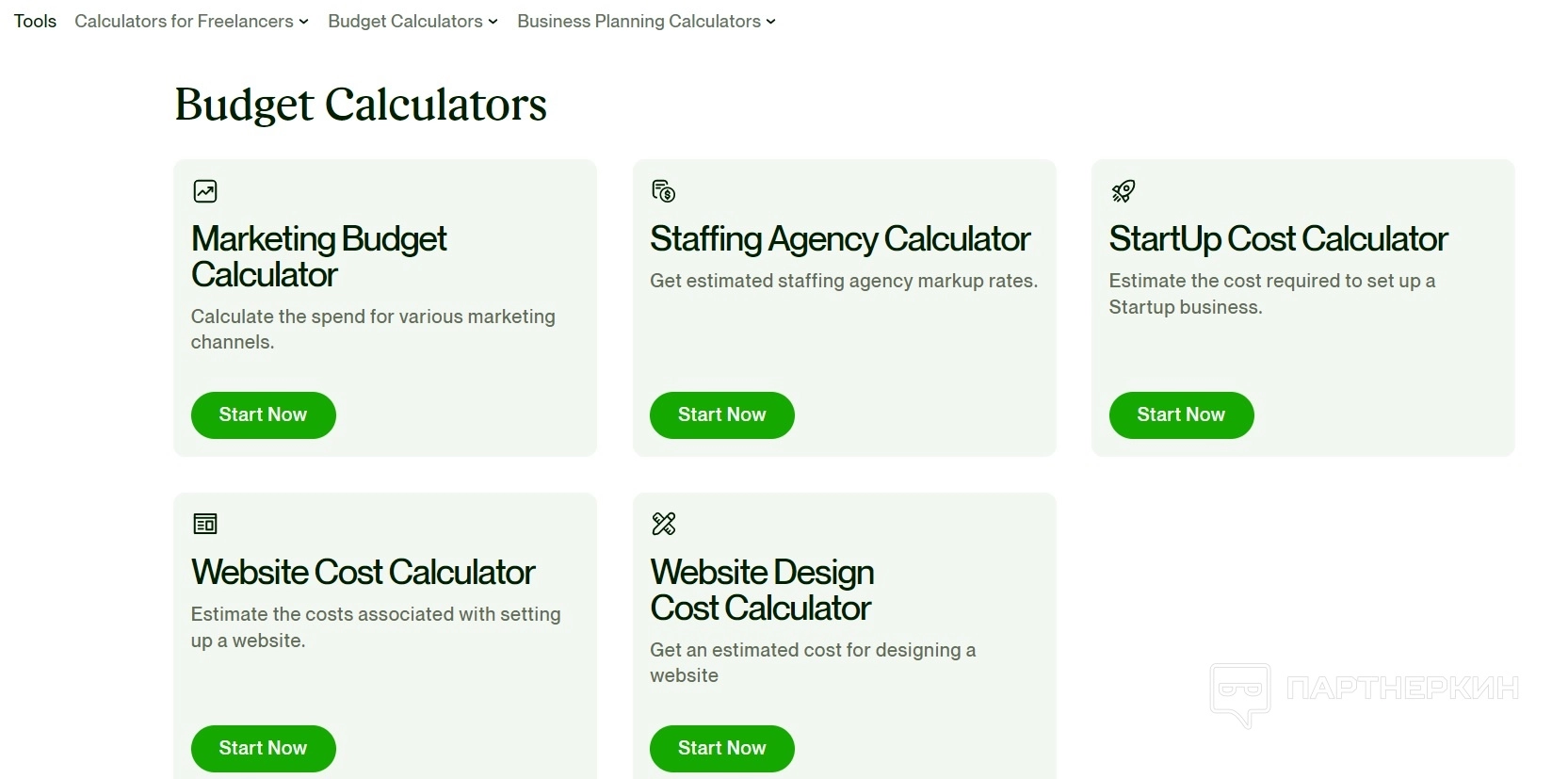This screenshot has width=1568, height=779.
Task: Click the Marketing Budget chart icon
Action: (205, 191)
